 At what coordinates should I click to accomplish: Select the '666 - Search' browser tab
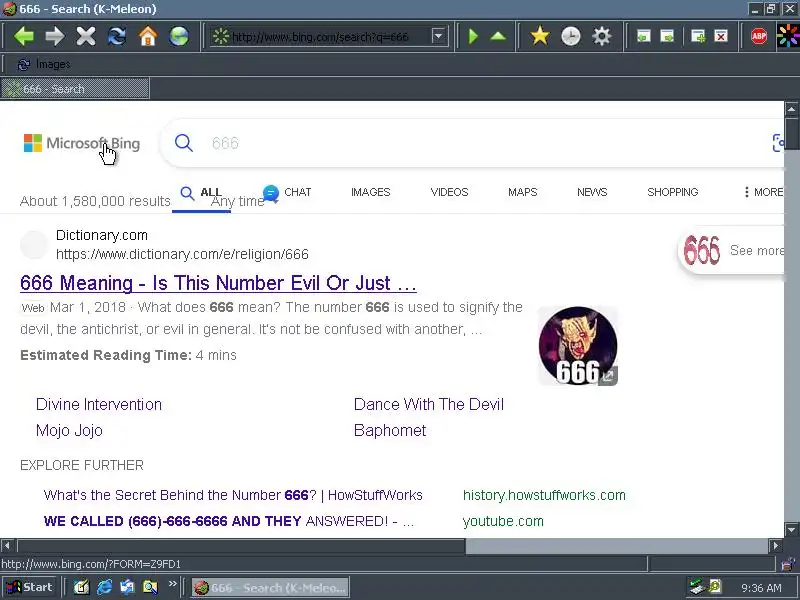coord(75,89)
